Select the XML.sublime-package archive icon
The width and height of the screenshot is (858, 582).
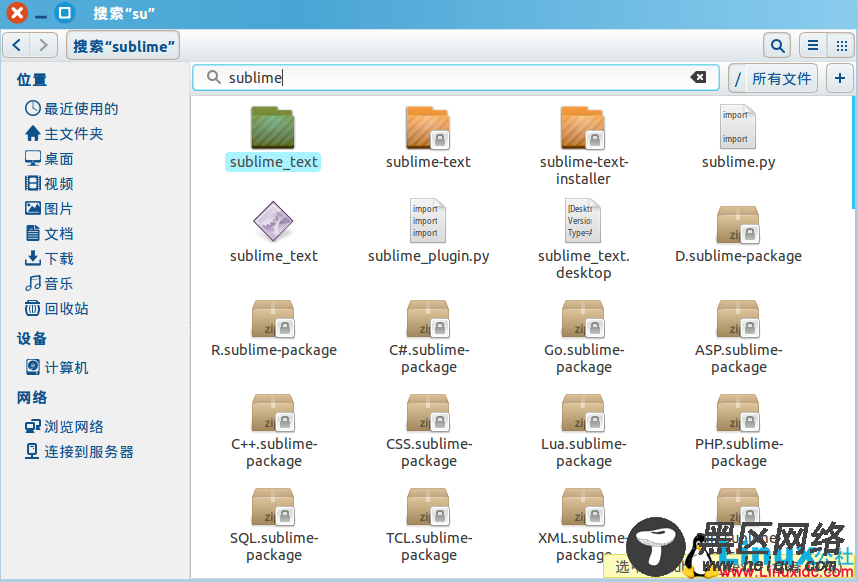tap(583, 507)
